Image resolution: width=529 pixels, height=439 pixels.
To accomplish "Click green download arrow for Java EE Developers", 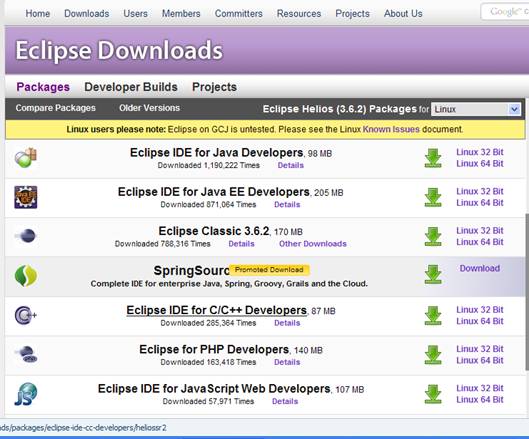I will pos(433,197).
